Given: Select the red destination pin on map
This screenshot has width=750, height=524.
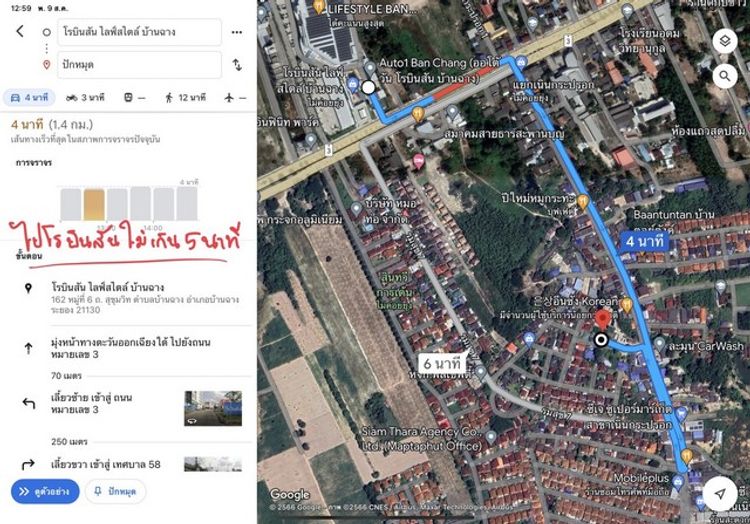Looking at the screenshot, I should (x=602, y=320).
